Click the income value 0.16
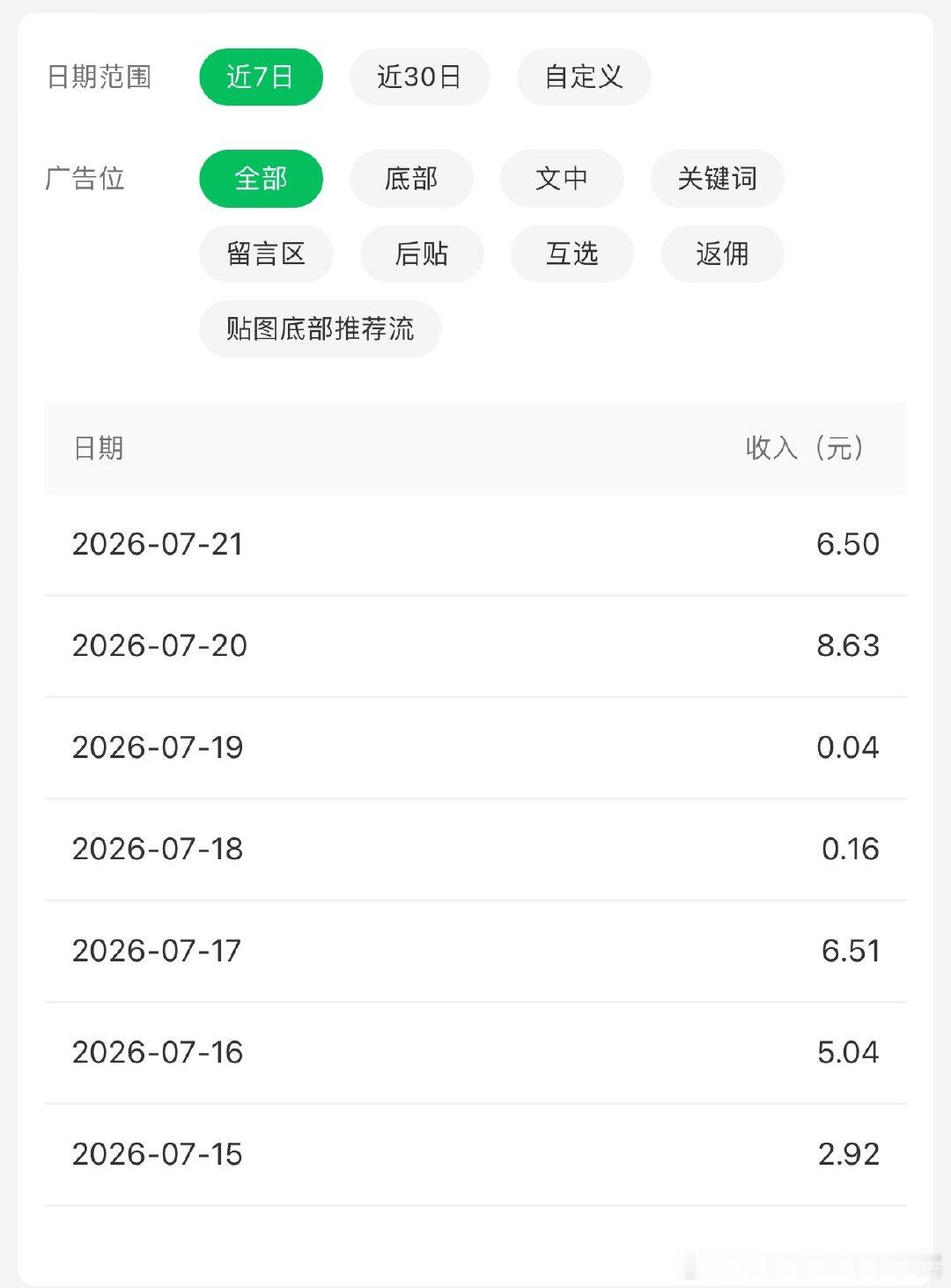The width and height of the screenshot is (951, 1288). click(x=851, y=849)
